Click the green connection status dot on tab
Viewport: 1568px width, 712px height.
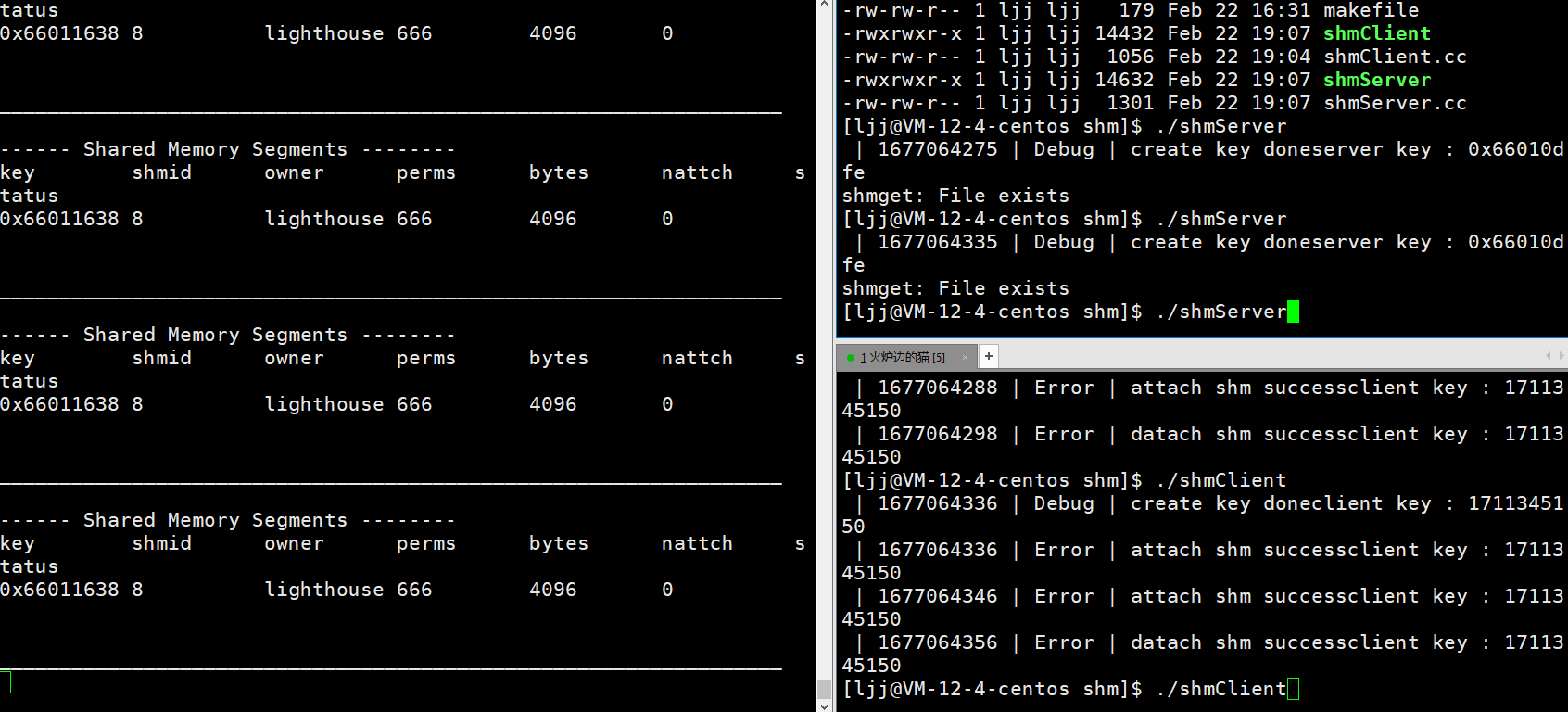tap(851, 357)
